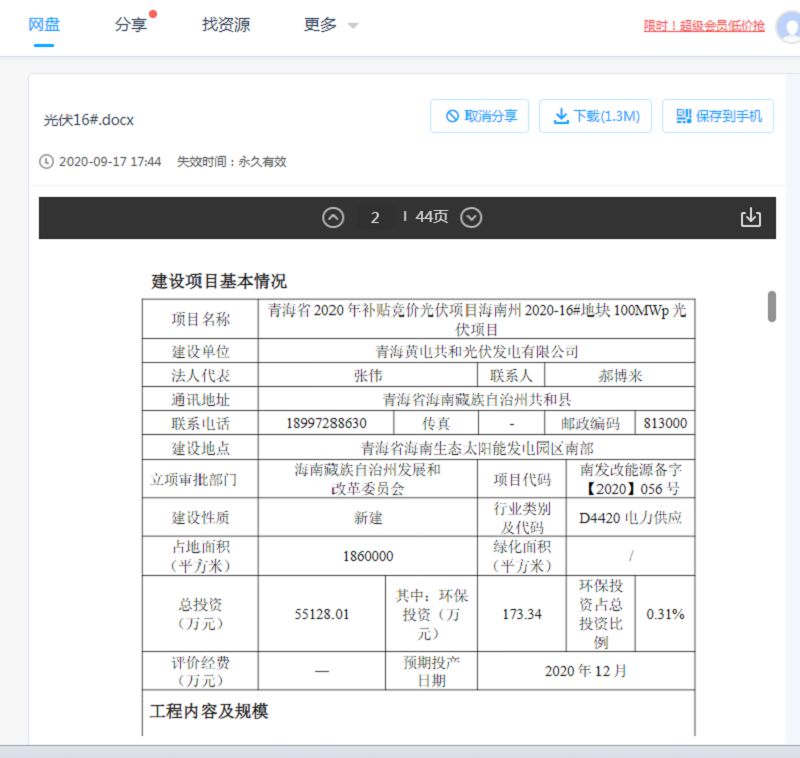The height and width of the screenshot is (758, 800).
Task: Click the download icon in viewer toolbar
Action: coord(750,218)
